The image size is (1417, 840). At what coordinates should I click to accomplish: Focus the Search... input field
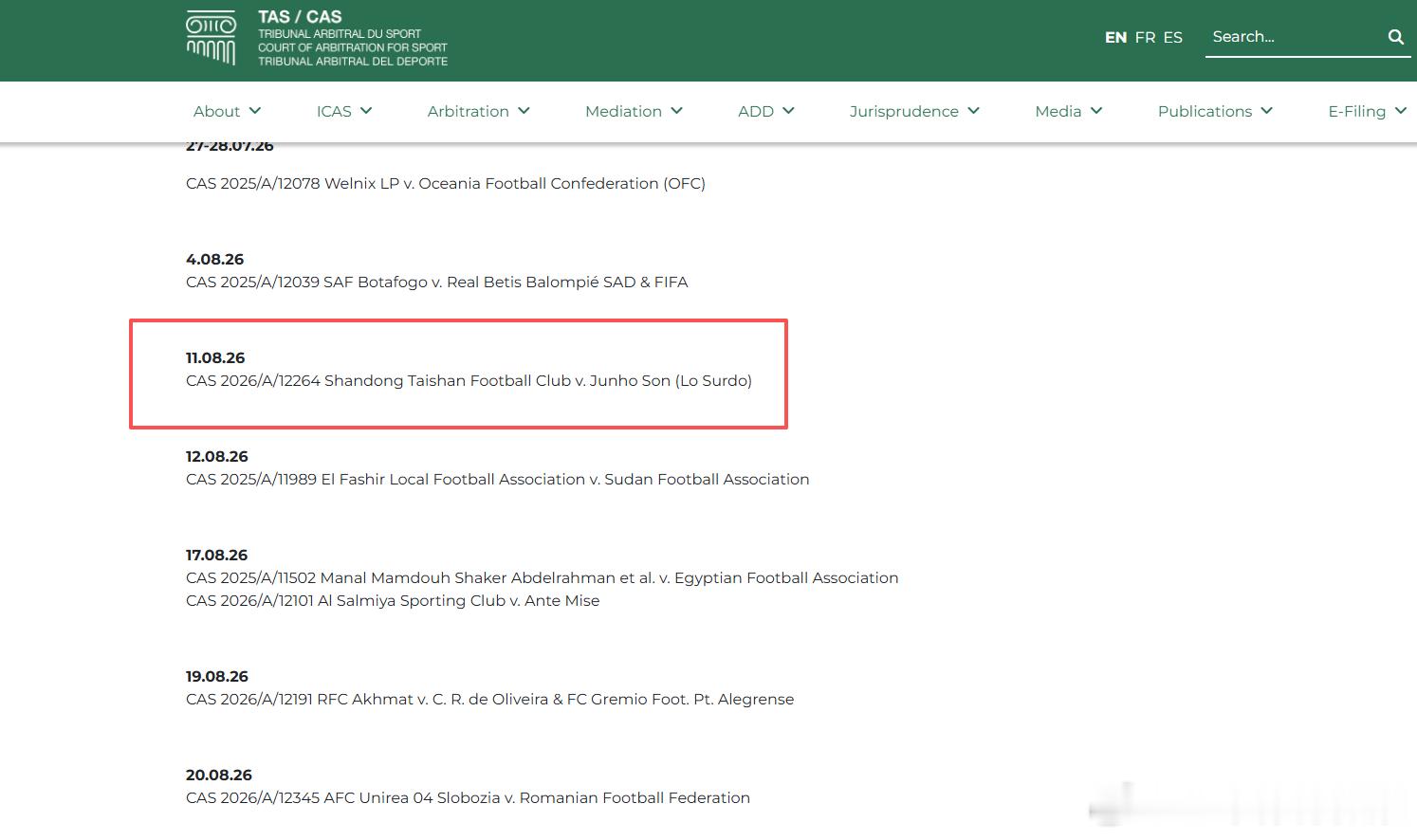point(1296,37)
